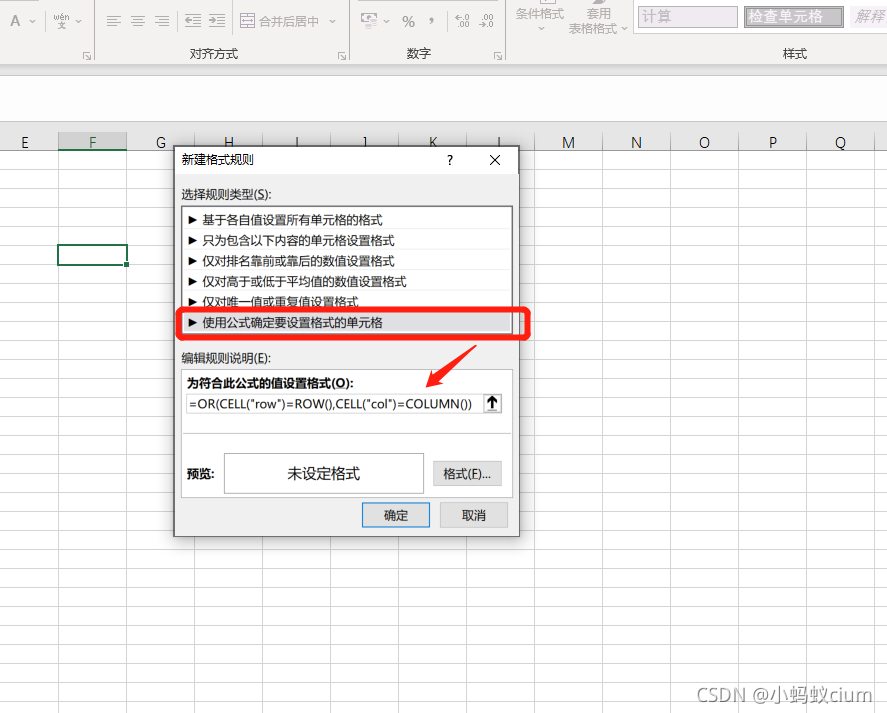Apply percent style
The height and width of the screenshot is (713, 887).
[x=408, y=22]
